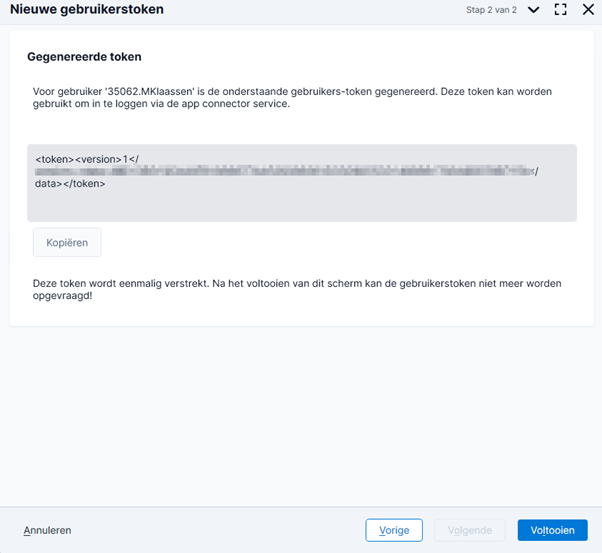Click the 'Nieuwe gebruikerstoken' dialog title
602x553 pixels.
tap(87, 10)
